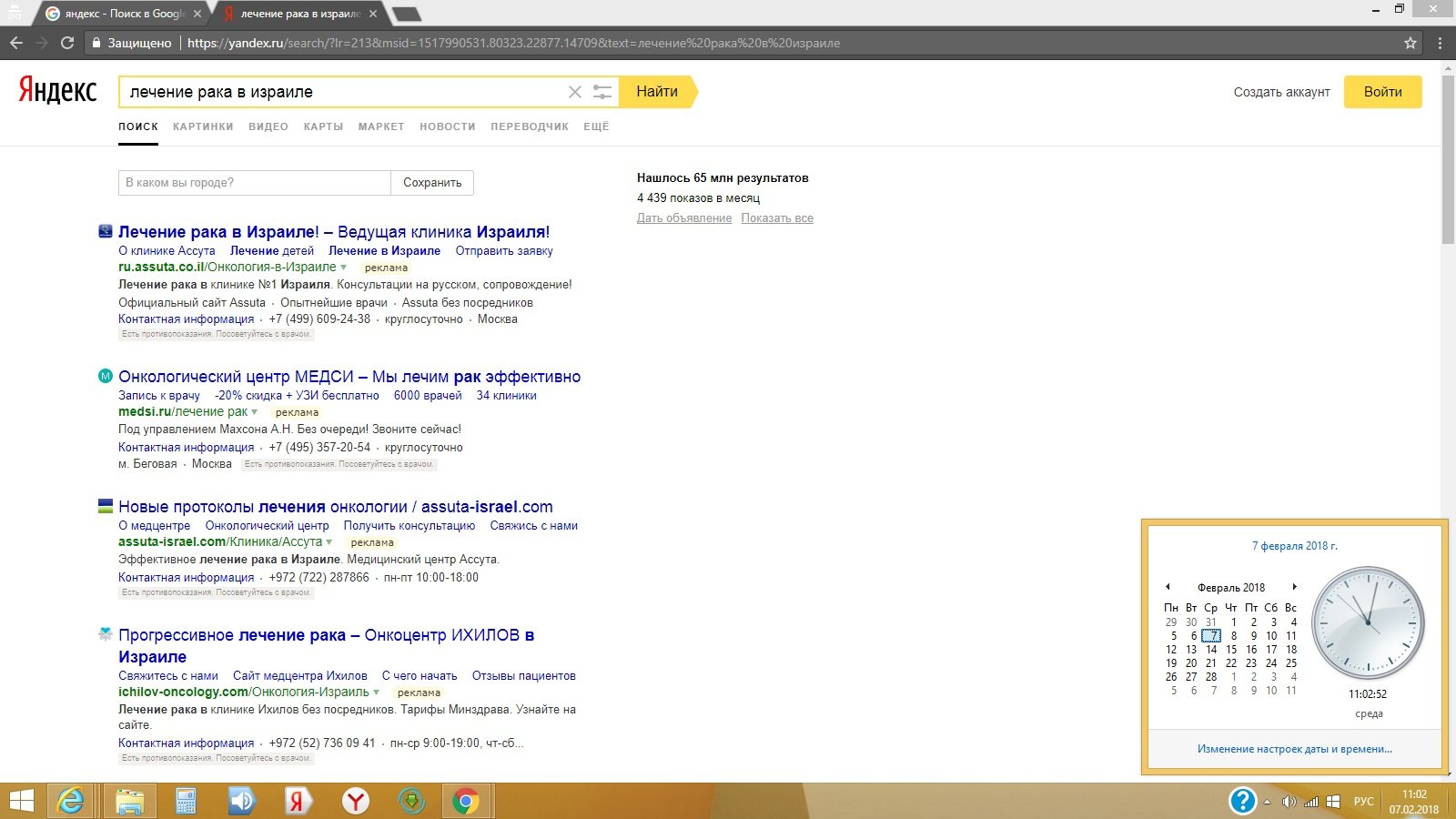Click in the city input field

[x=255, y=183]
